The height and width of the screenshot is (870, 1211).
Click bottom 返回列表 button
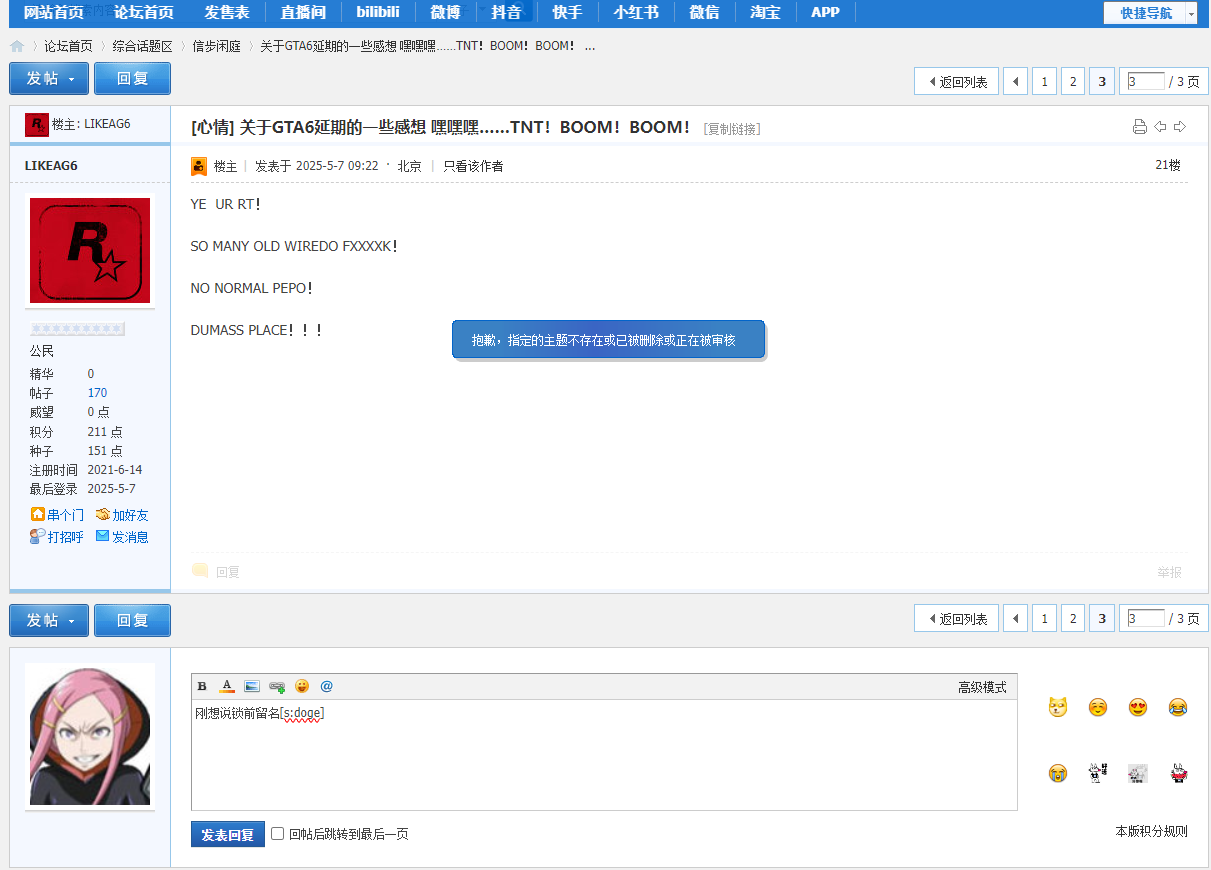957,619
